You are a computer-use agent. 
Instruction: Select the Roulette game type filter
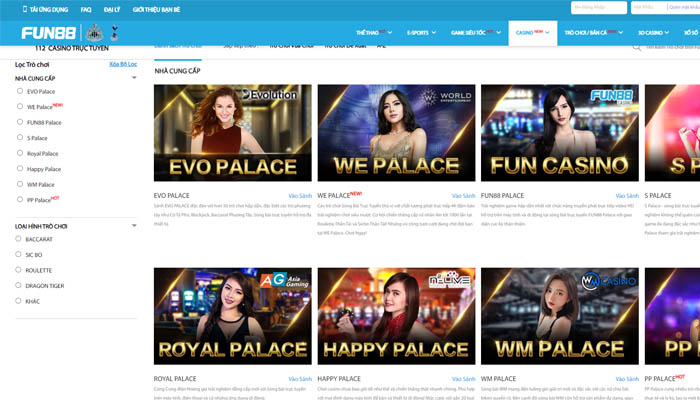coord(18,270)
